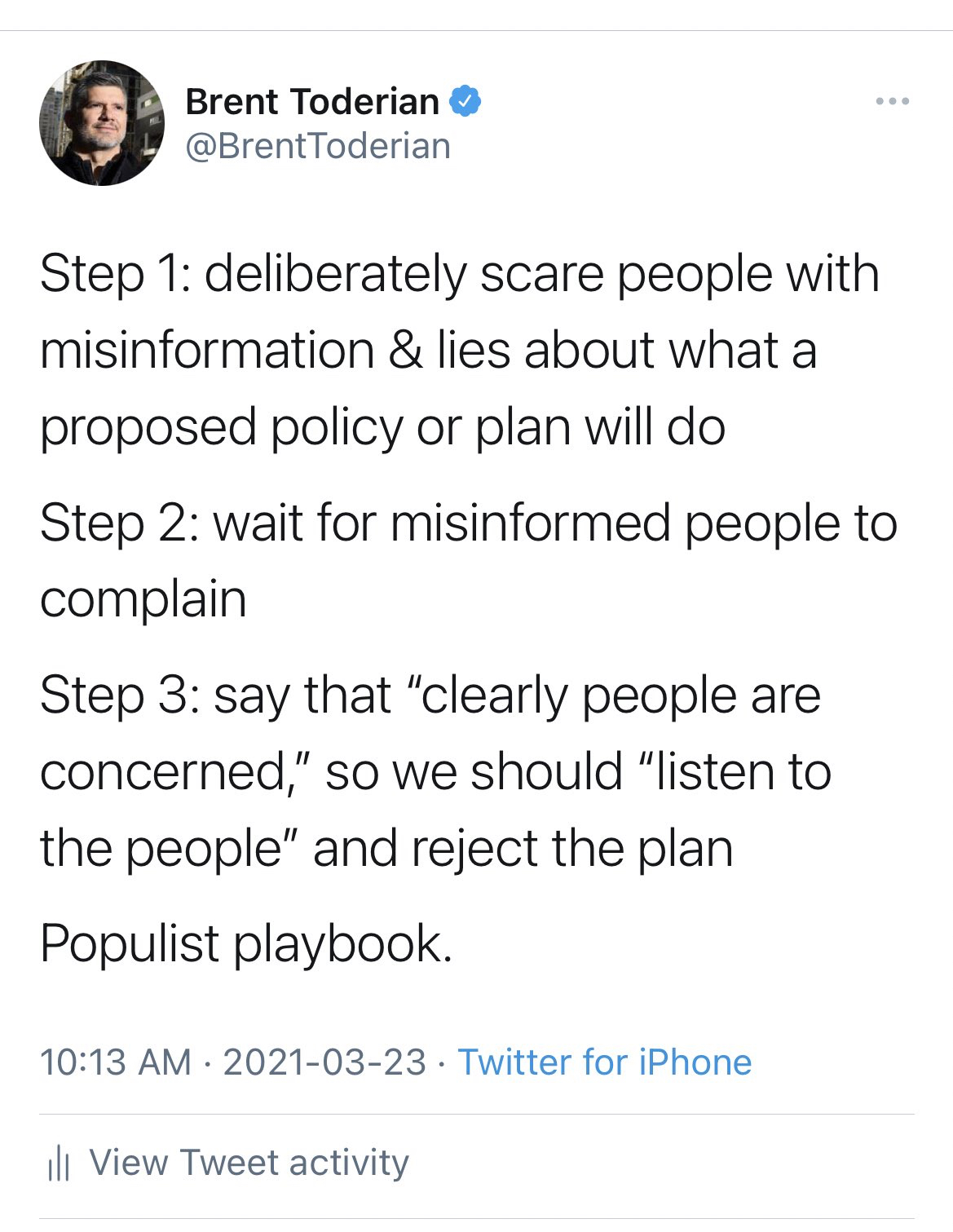Screen dimensions: 953x1232
Task: Open the Twitter for iPhone source link
Action: (604, 1062)
